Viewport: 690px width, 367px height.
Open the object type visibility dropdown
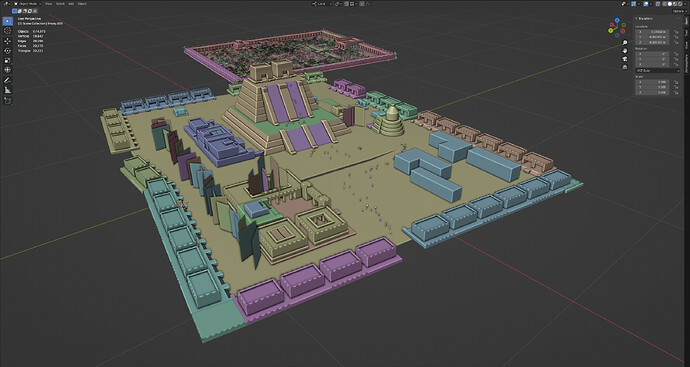[625, 4]
